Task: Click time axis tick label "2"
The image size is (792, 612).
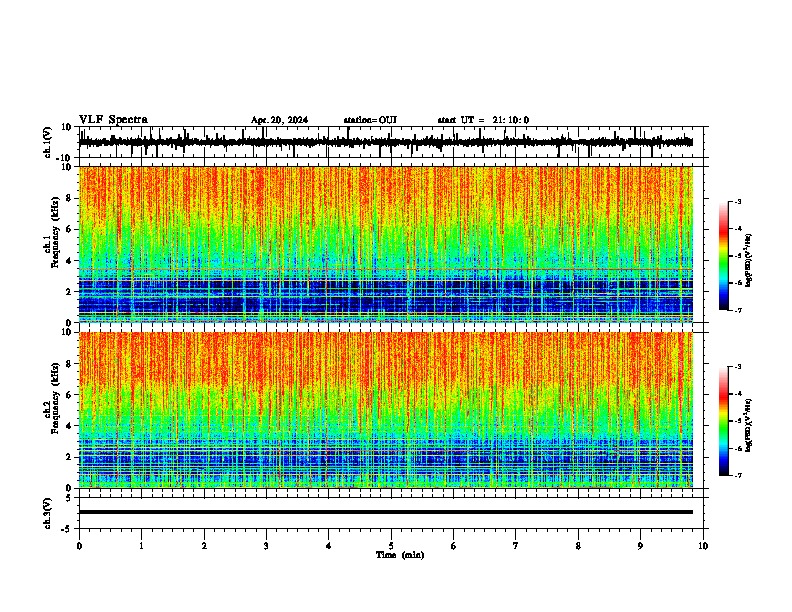Action: tap(204, 546)
